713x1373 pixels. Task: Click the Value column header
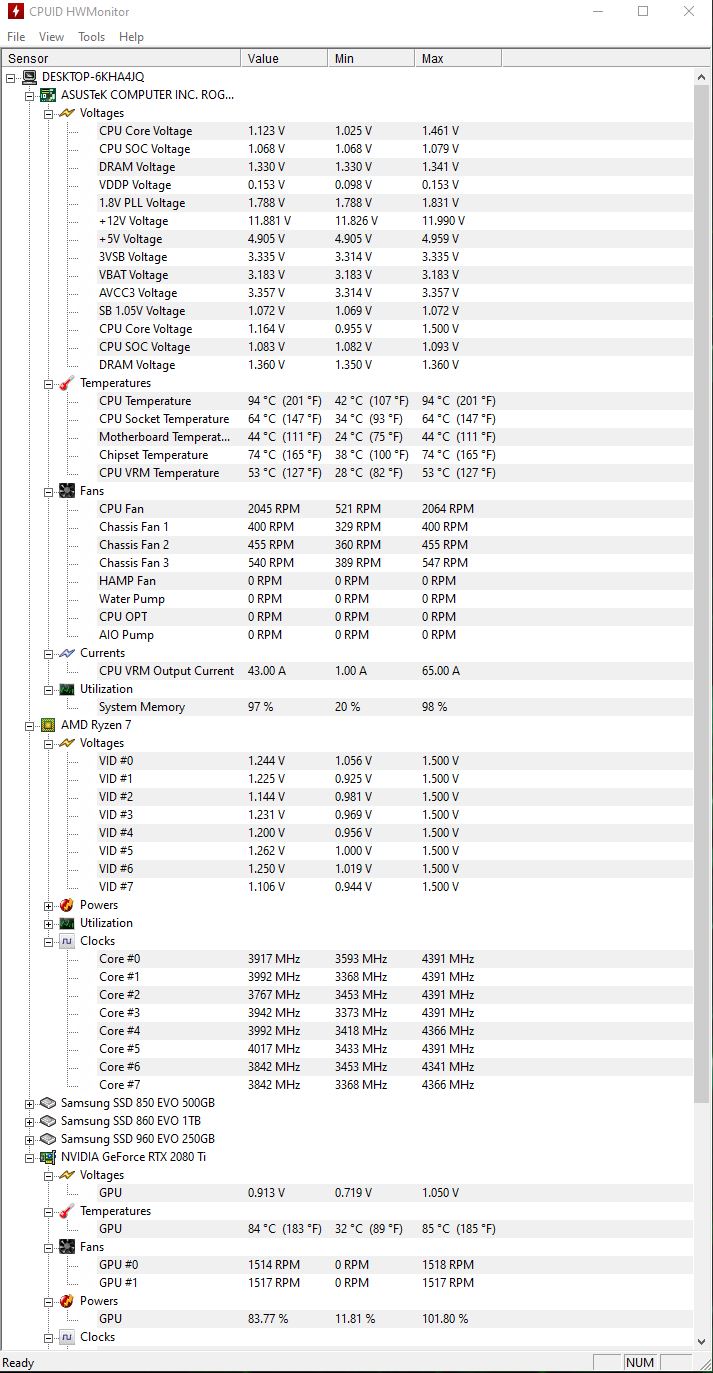tap(285, 58)
